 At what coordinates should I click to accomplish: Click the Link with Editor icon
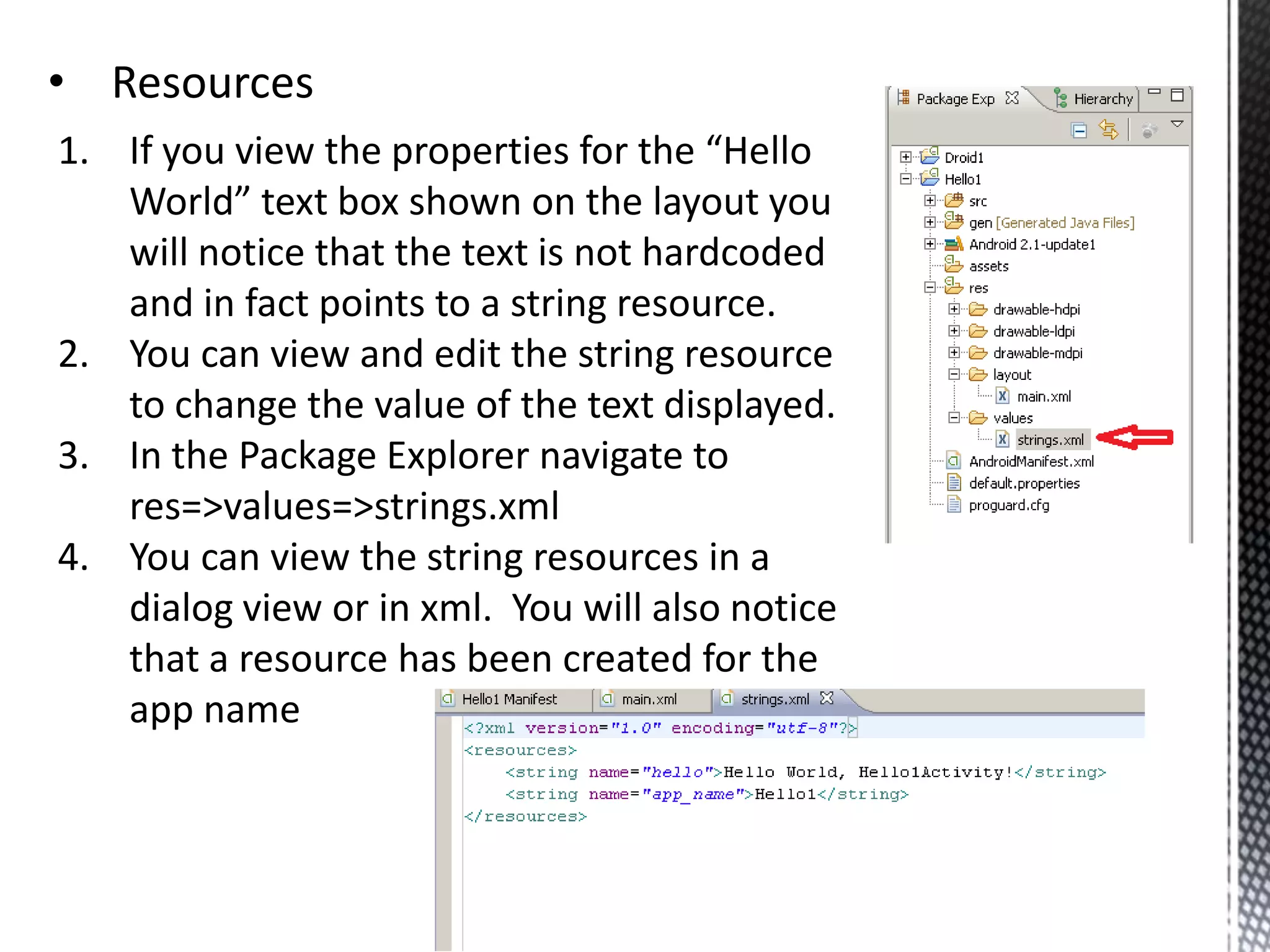click(1108, 130)
